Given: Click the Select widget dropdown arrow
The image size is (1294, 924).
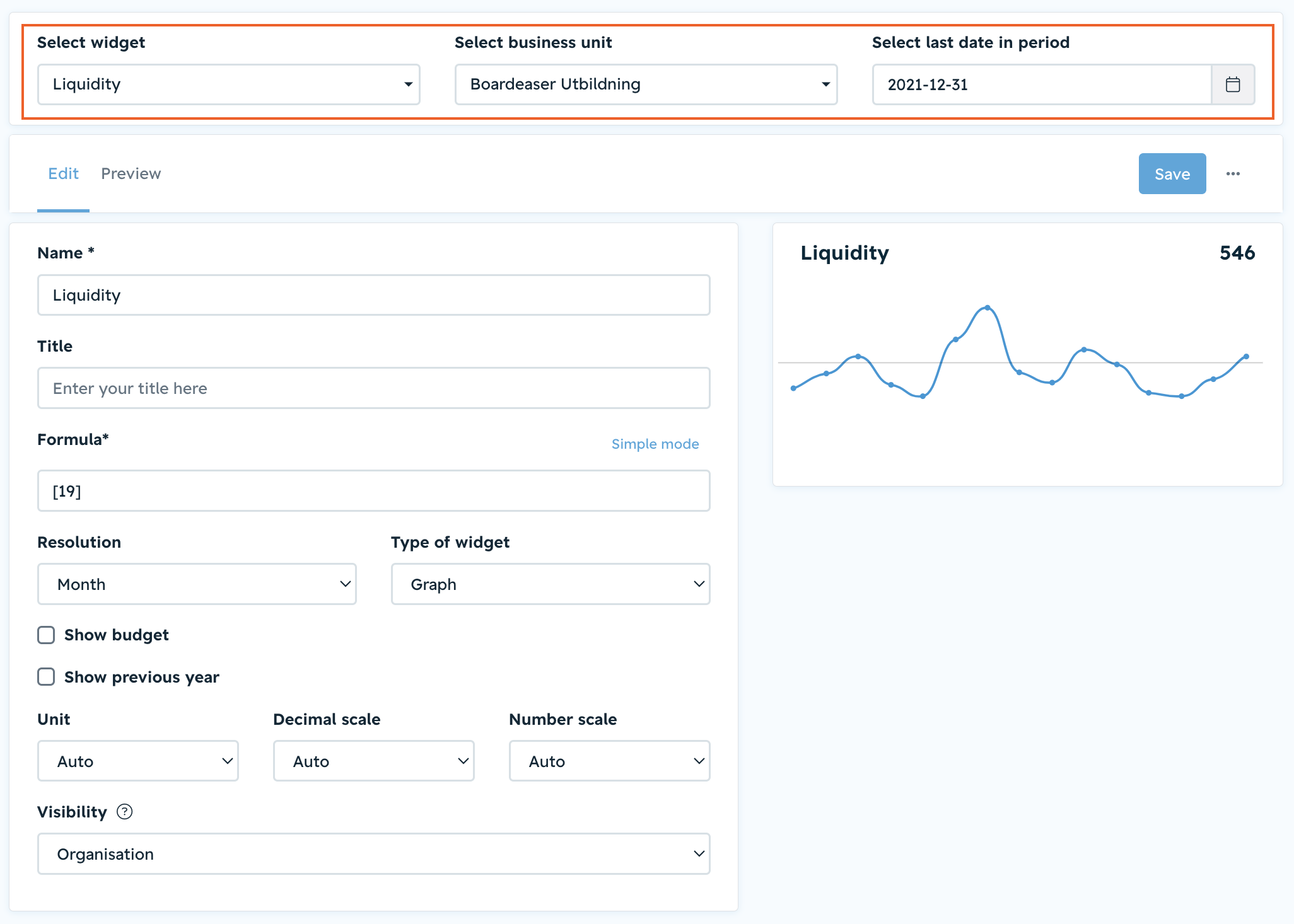Looking at the screenshot, I should click(408, 84).
